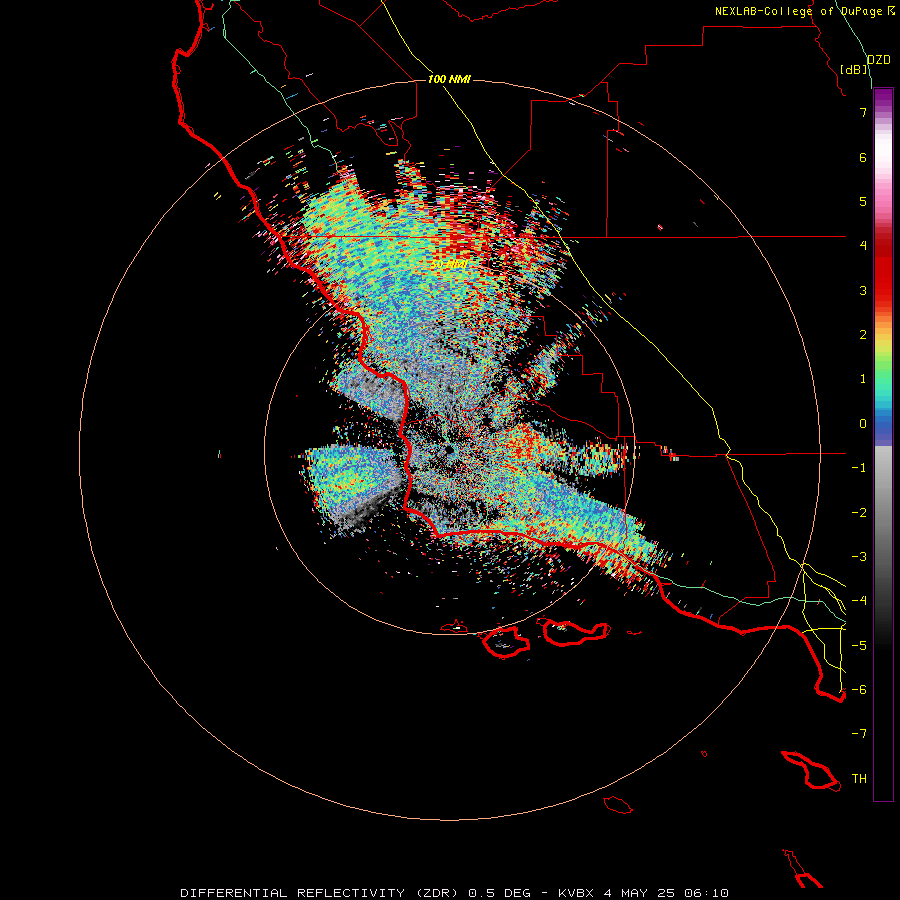Click the differential reflectivity caption at bottom
The image size is (900, 900).
[x=455, y=893]
